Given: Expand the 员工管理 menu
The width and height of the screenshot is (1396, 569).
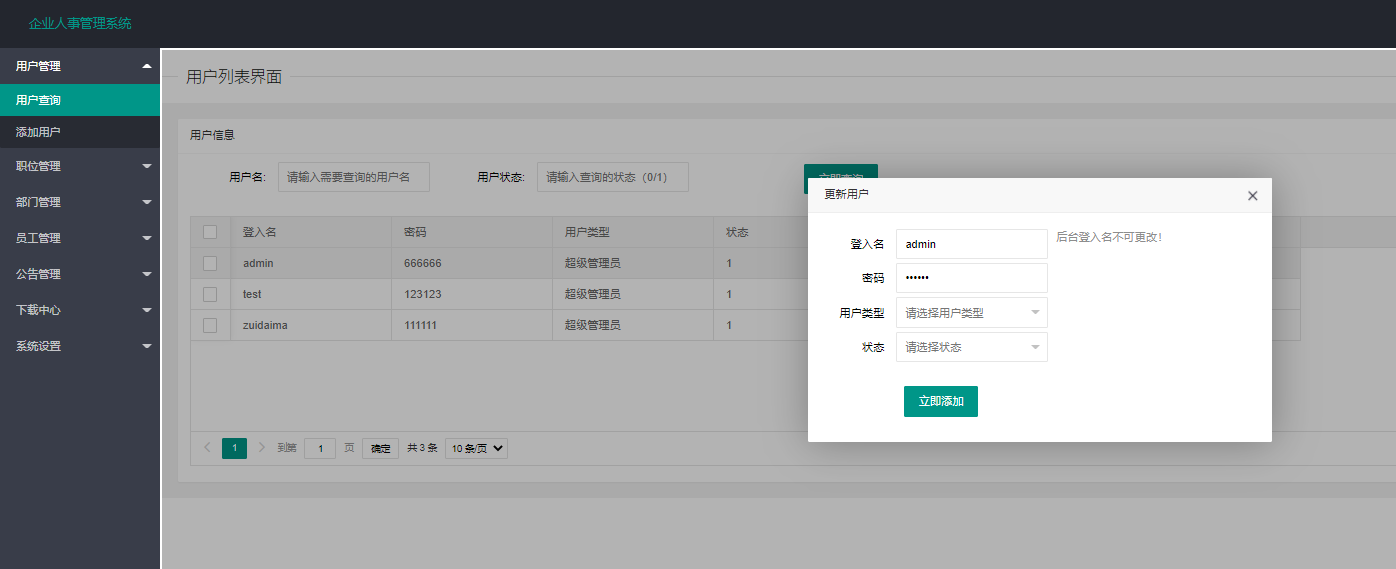Looking at the screenshot, I should [x=80, y=238].
